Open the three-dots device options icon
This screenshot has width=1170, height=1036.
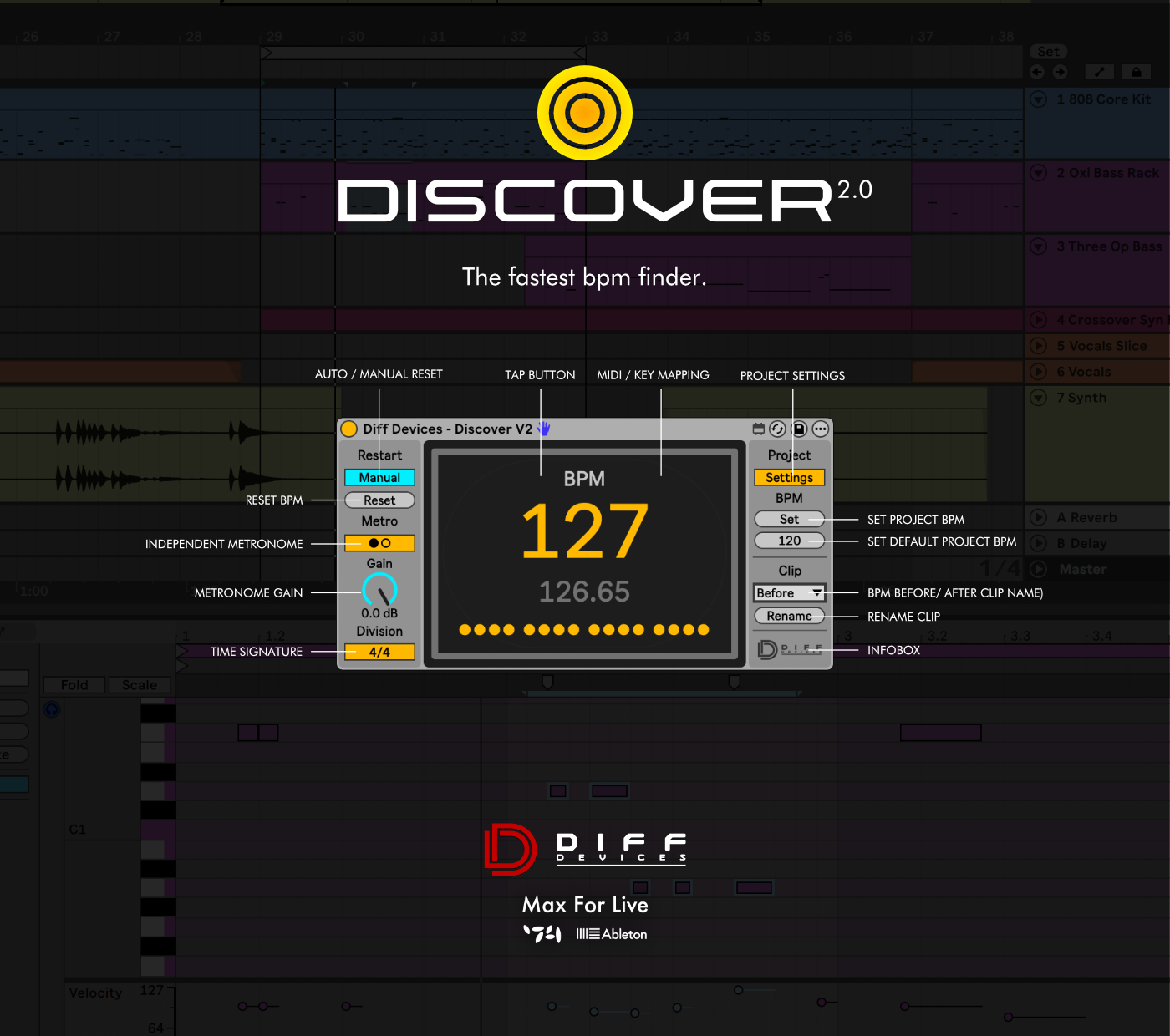[x=821, y=429]
